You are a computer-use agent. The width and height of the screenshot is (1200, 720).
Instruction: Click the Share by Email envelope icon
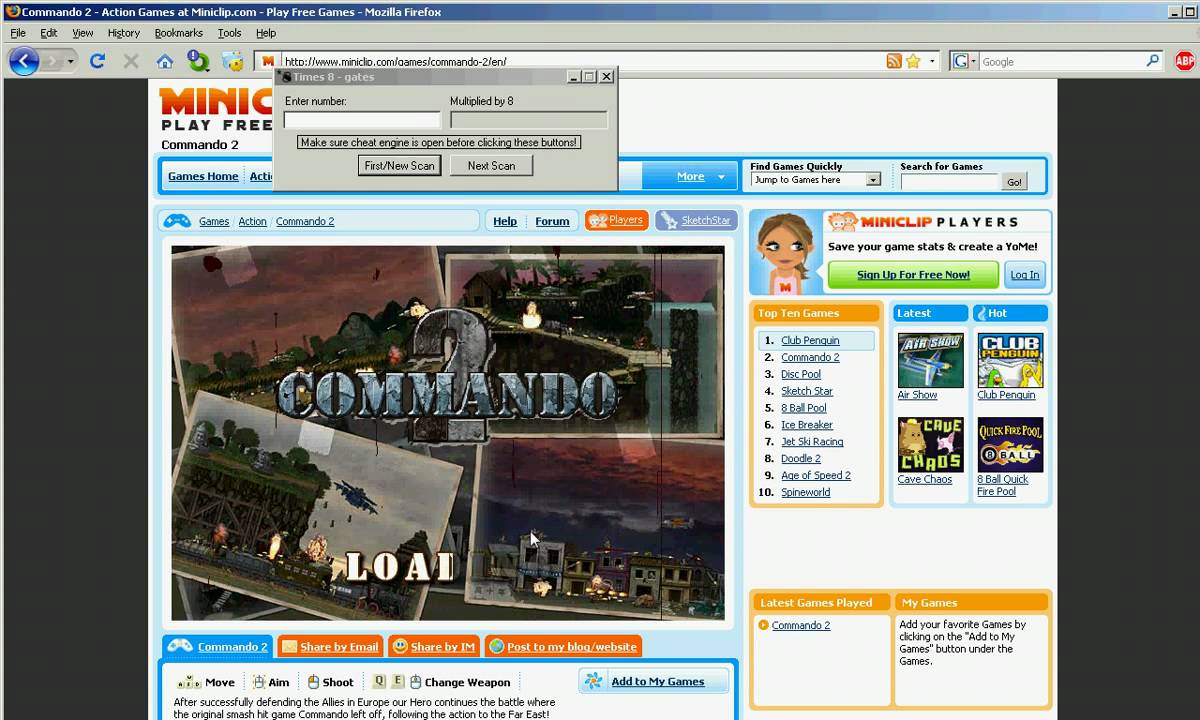pyautogui.click(x=289, y=647)
